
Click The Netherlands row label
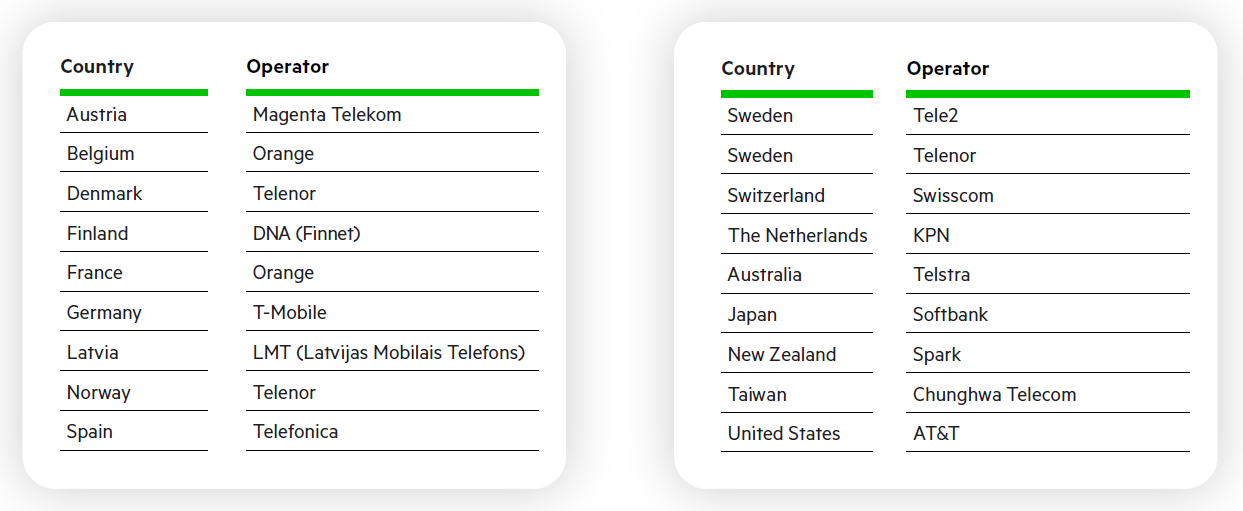798,236
